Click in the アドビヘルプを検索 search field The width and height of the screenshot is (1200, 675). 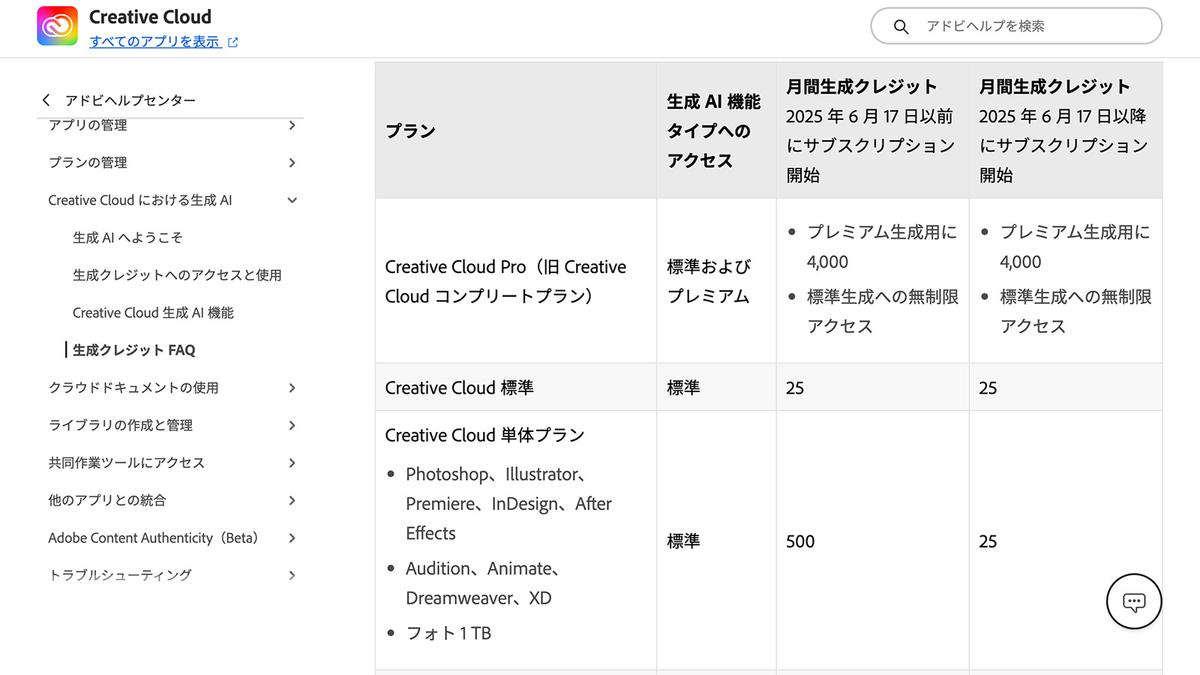pos(1030,27)
